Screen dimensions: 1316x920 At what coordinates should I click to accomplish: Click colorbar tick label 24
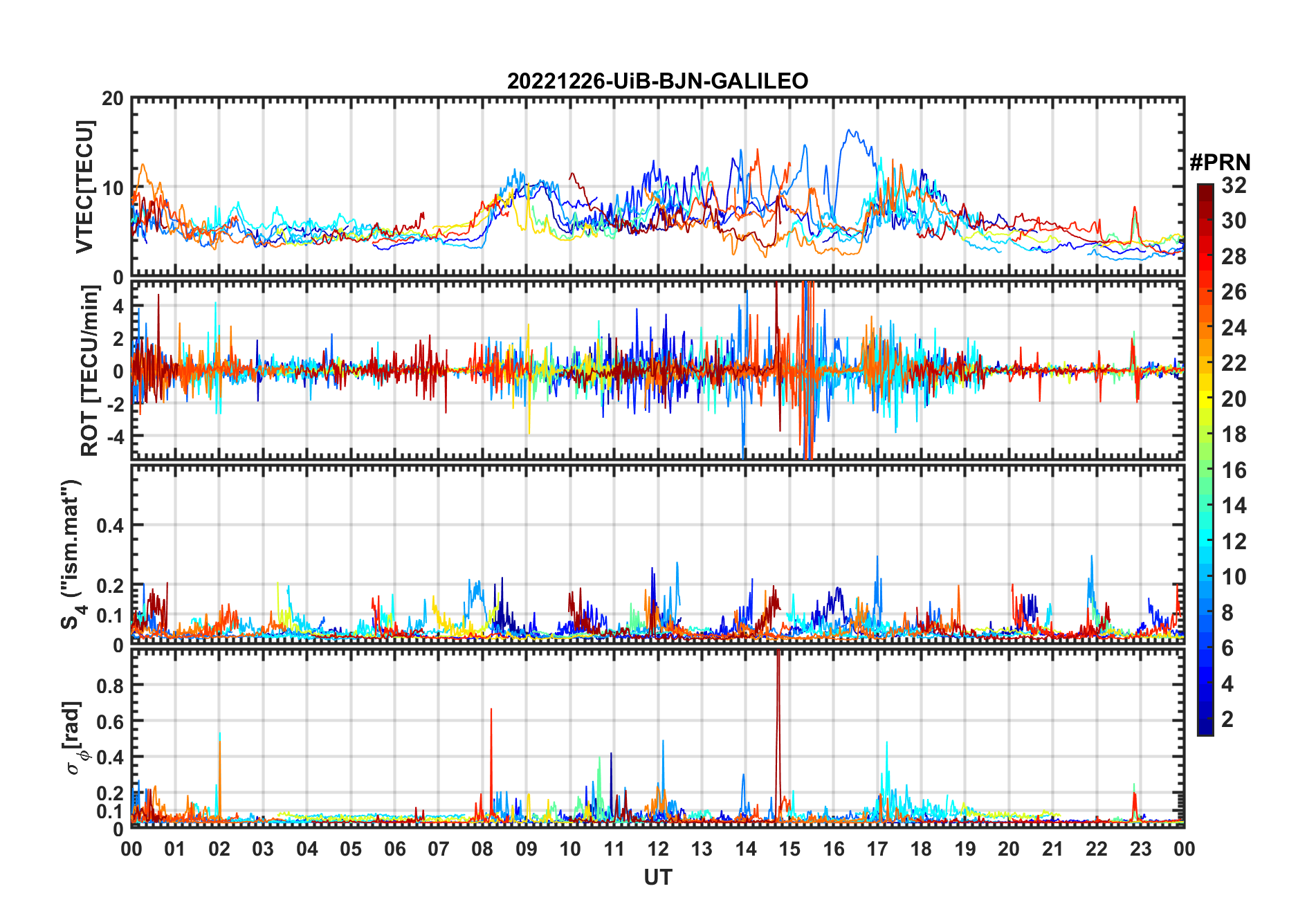(1234, 328)
